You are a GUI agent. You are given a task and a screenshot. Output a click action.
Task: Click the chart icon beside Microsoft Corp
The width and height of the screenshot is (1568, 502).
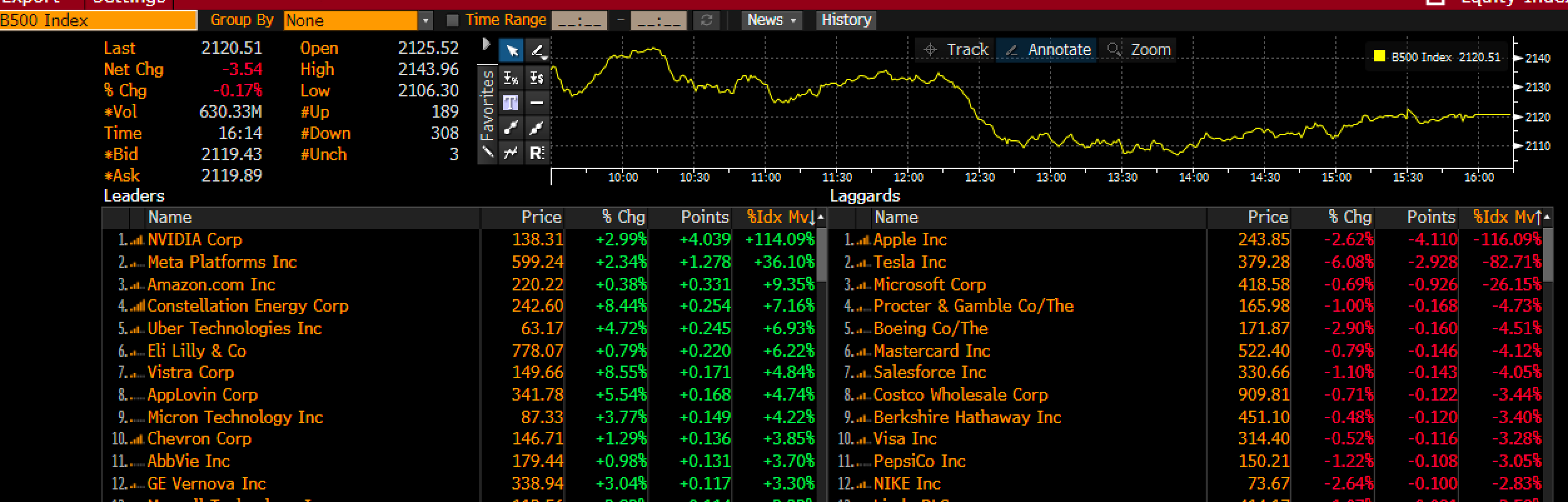coord(863,285)
